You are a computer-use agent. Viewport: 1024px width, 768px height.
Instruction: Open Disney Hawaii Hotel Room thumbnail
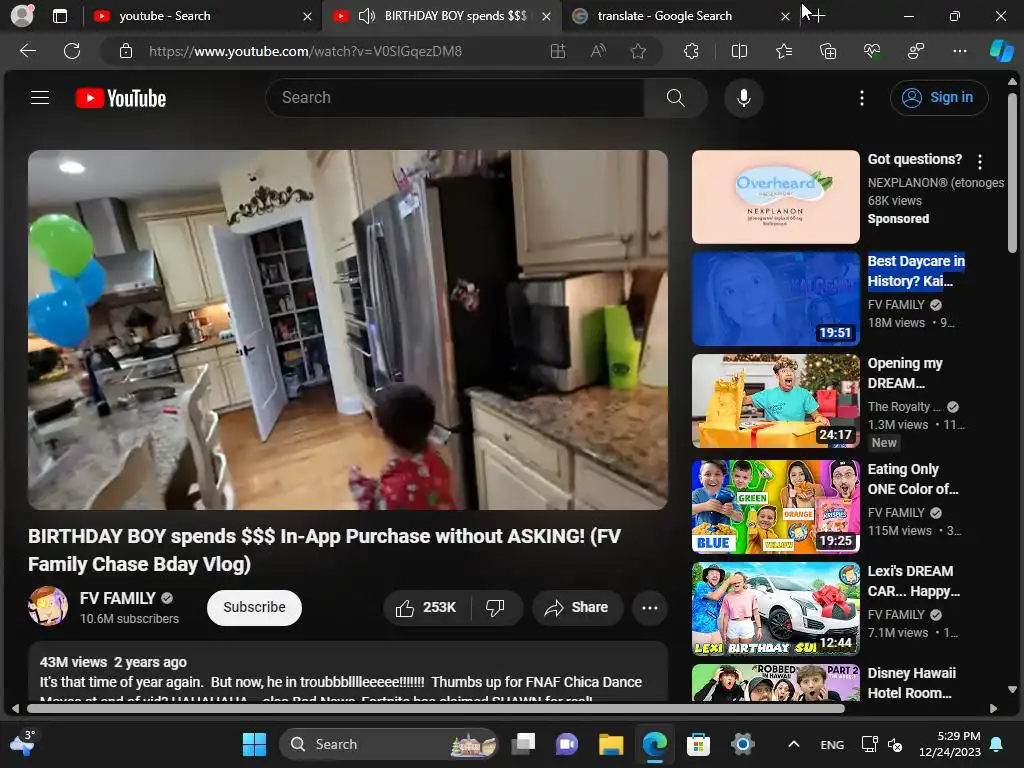click(x=775, y=683)
